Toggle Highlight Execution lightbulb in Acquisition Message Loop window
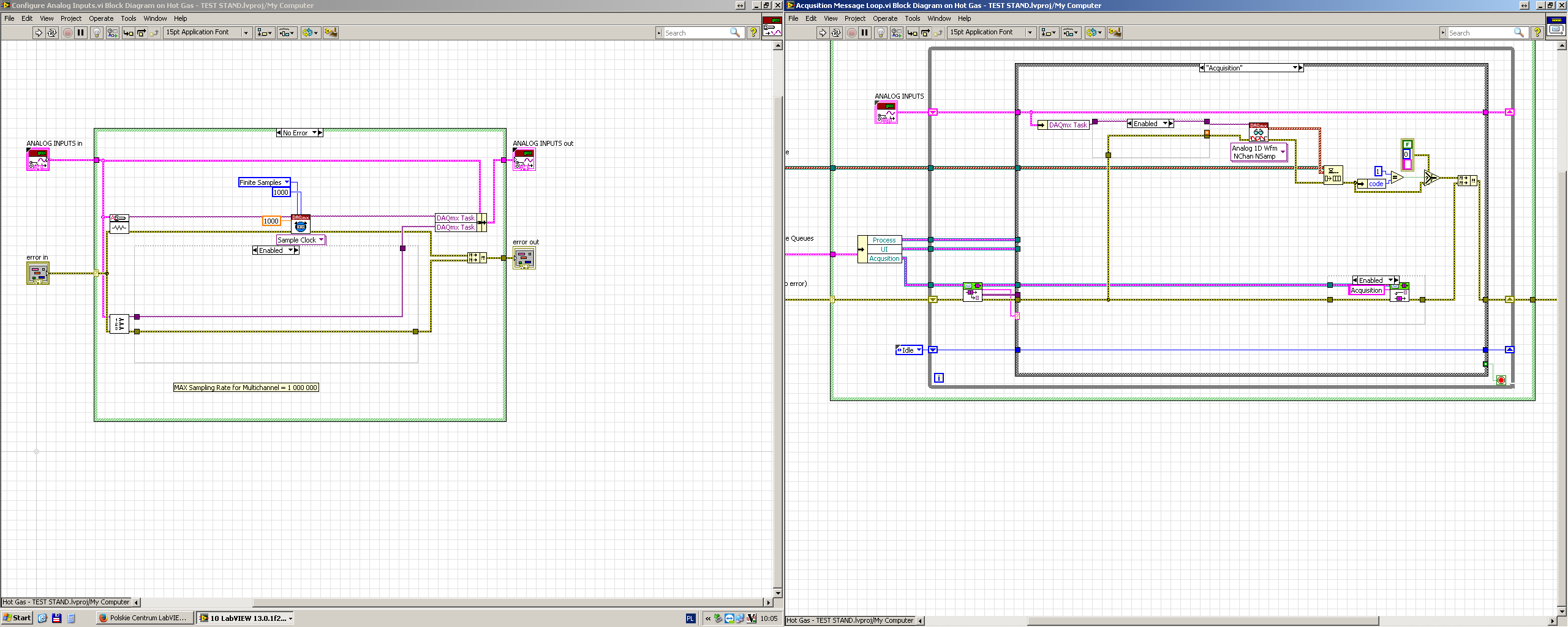This screenshot has height=627, width=1568. coord(881,32)
